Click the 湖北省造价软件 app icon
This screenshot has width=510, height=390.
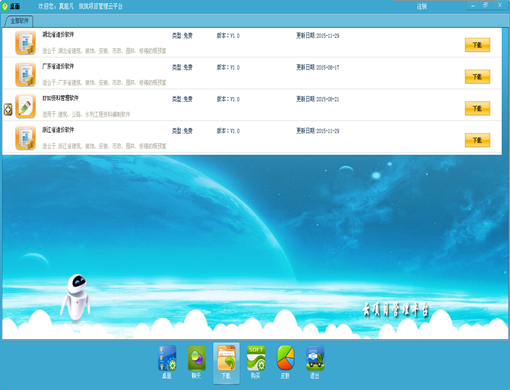click(x=25, y=43)
